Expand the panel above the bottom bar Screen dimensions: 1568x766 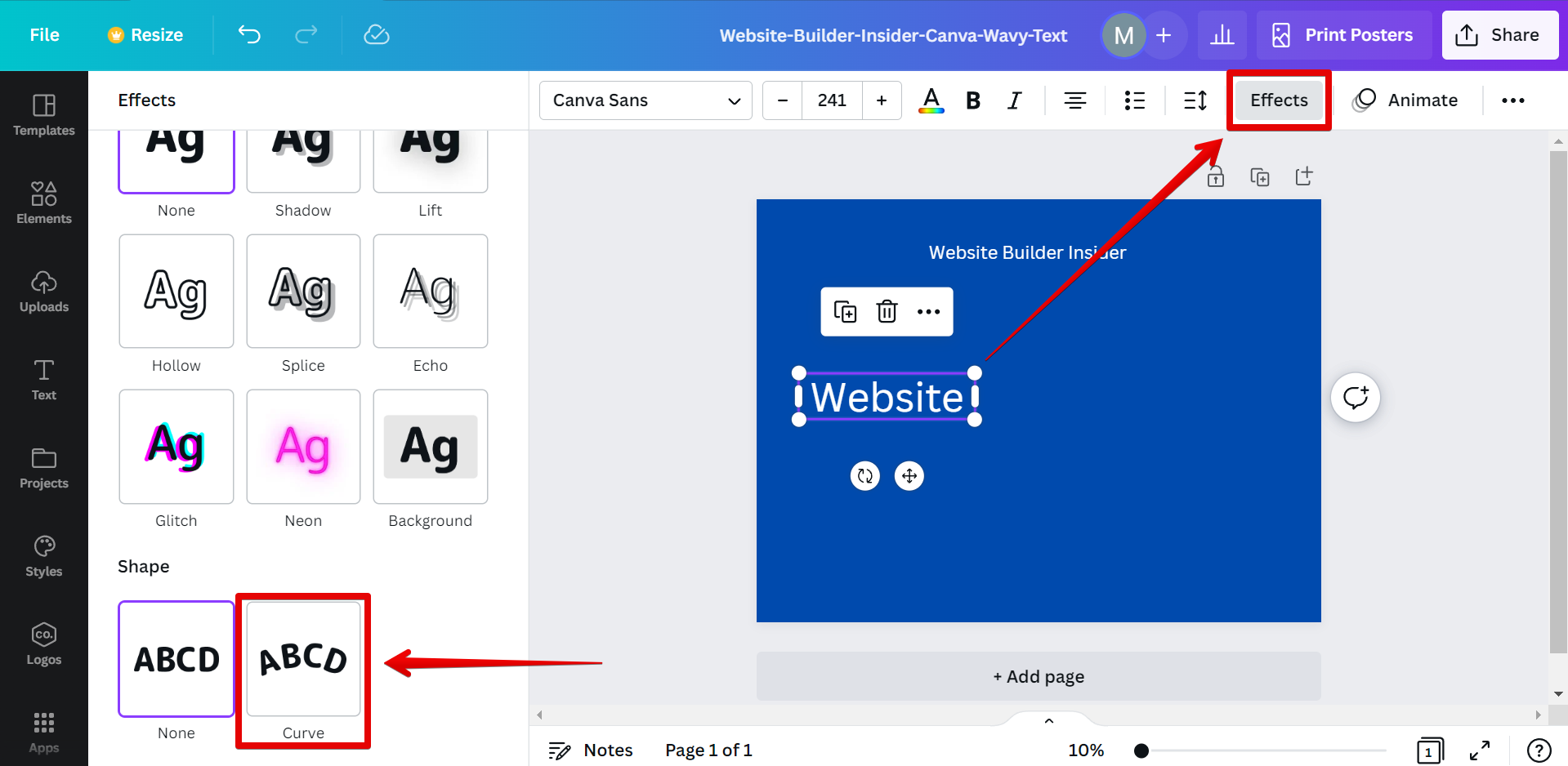[1048, 720]
